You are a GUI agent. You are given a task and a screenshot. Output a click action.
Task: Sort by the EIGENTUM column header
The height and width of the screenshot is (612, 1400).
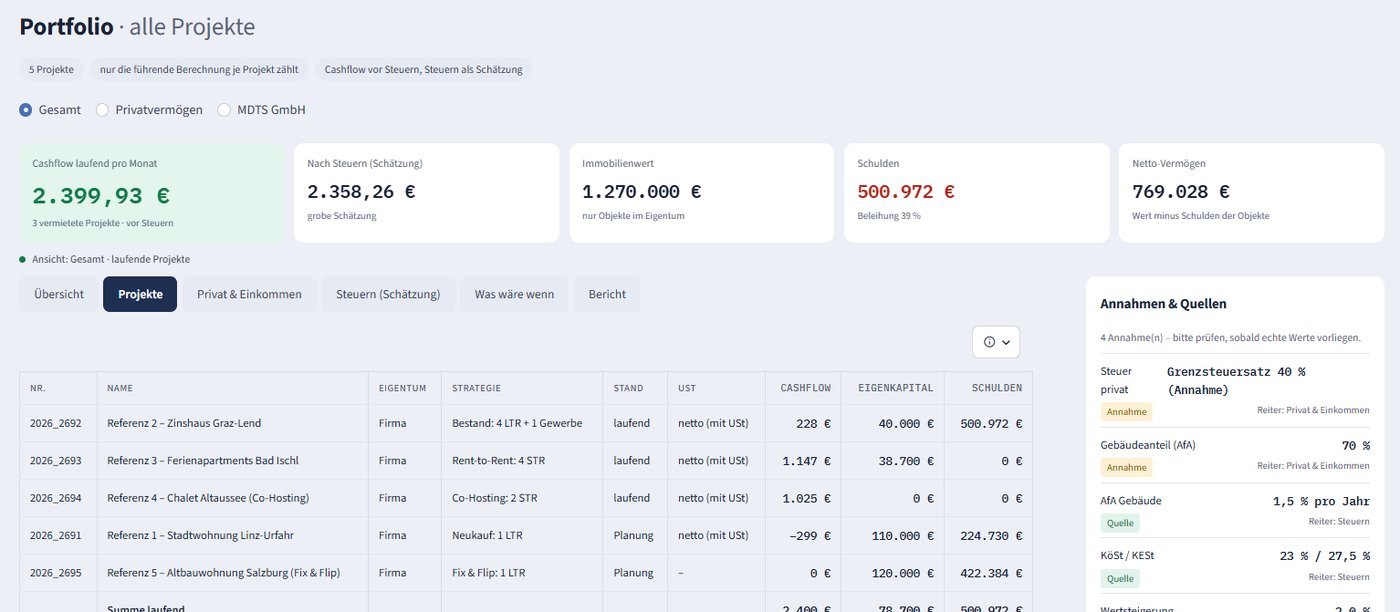click(x=403, y=388)
